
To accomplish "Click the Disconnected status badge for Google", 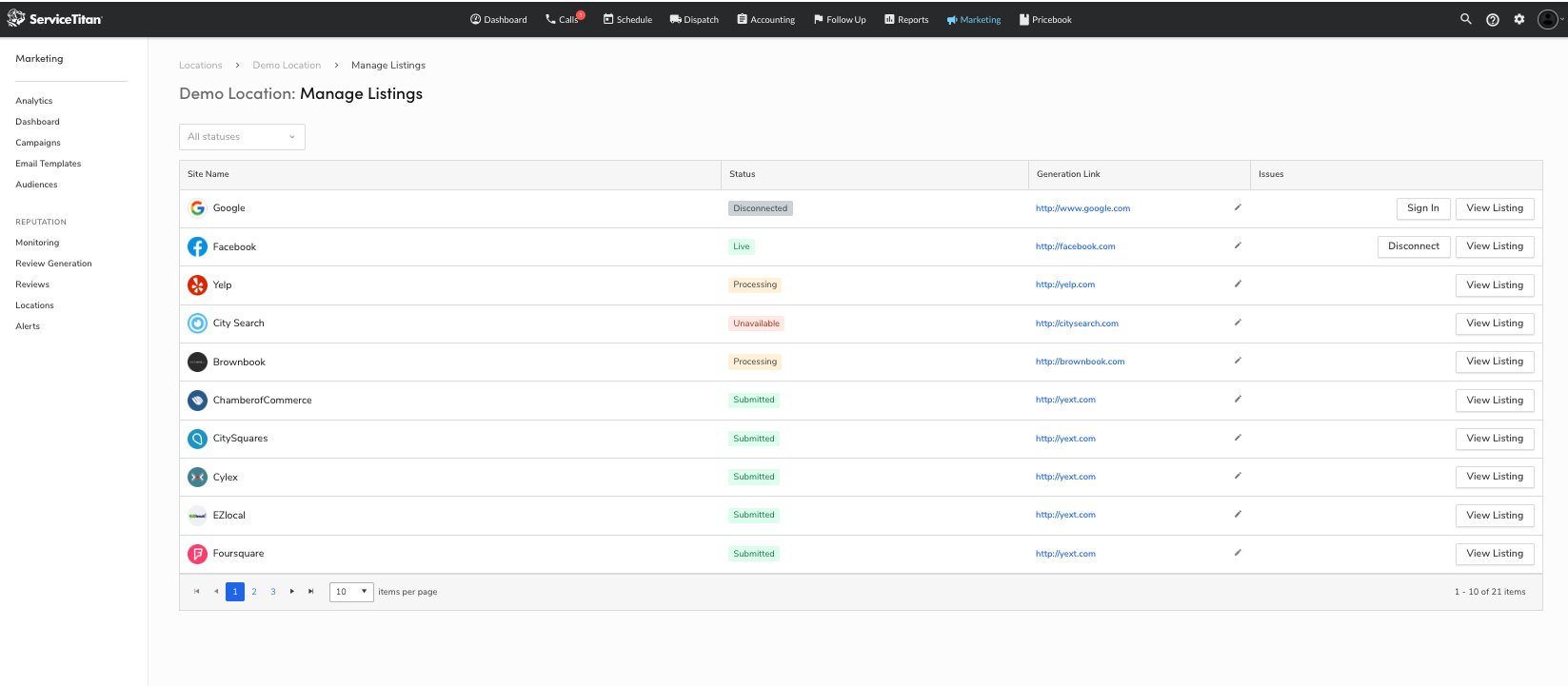I will click(x=761, y=208).
